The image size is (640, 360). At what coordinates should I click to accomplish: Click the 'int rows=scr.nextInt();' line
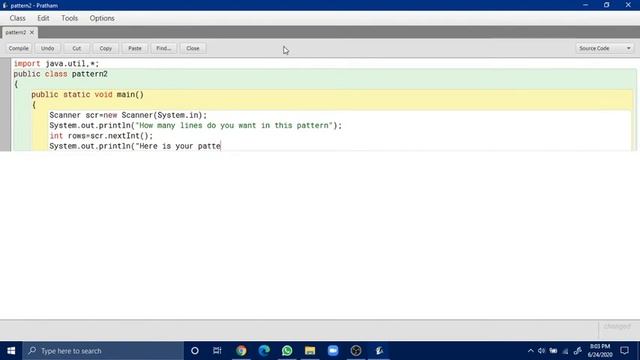click(101, 136)
